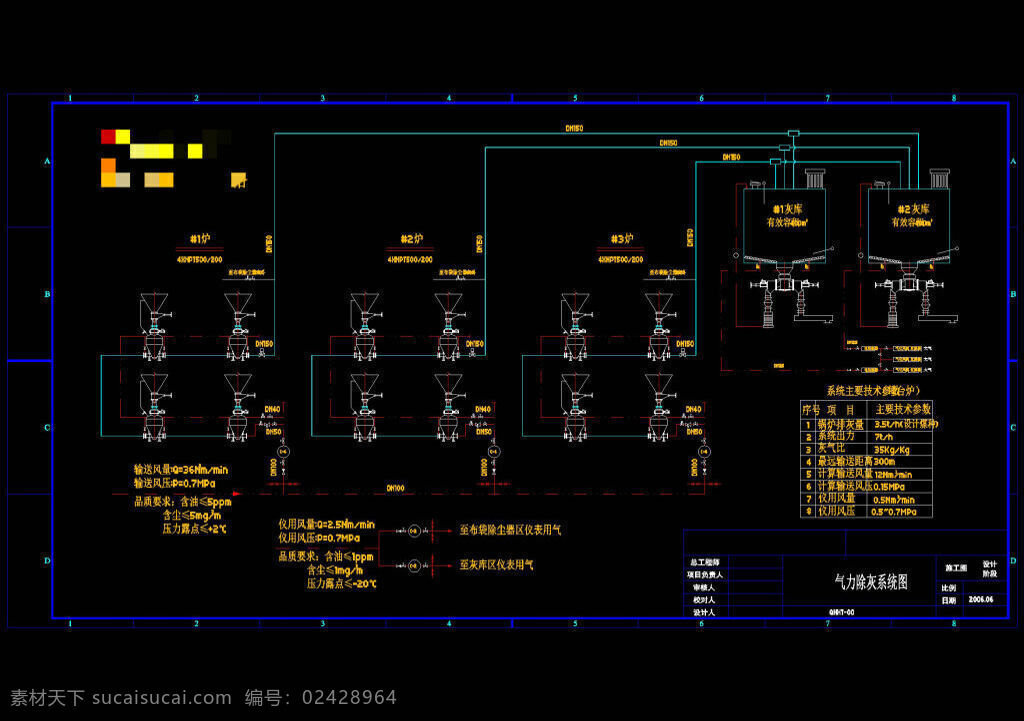Click the 灰气比 row in the parameter table
This screenshot has width=1024, height=721.
[x=866, y=449]
